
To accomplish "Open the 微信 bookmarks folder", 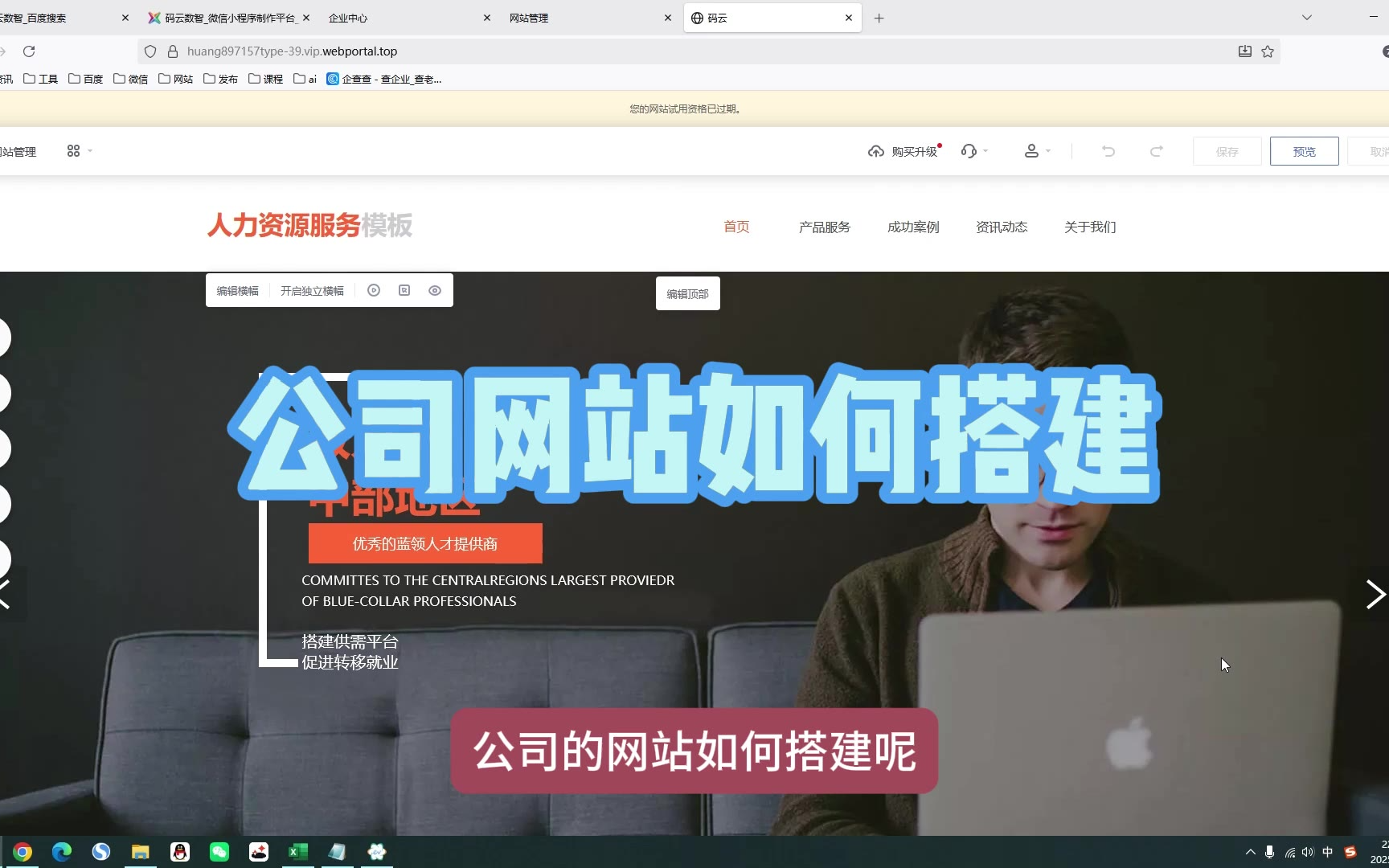I will point(131,79).
